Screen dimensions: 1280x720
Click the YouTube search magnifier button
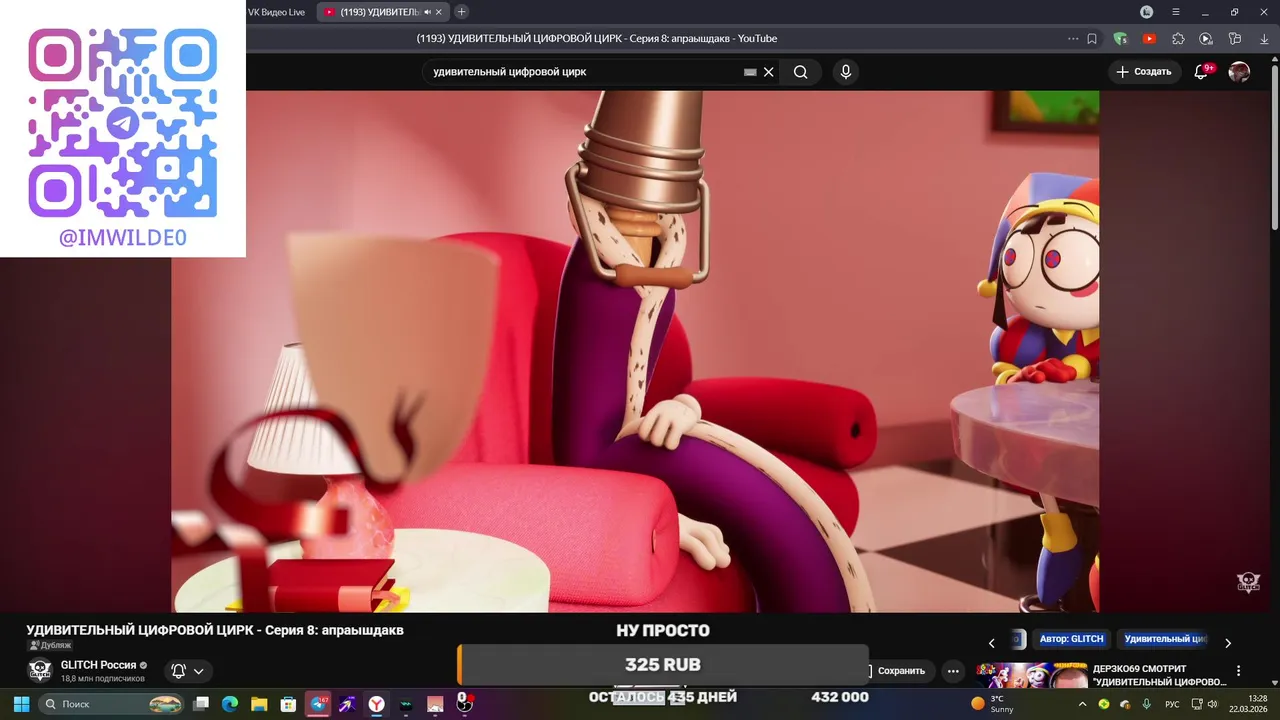click(x=801, y=72)
